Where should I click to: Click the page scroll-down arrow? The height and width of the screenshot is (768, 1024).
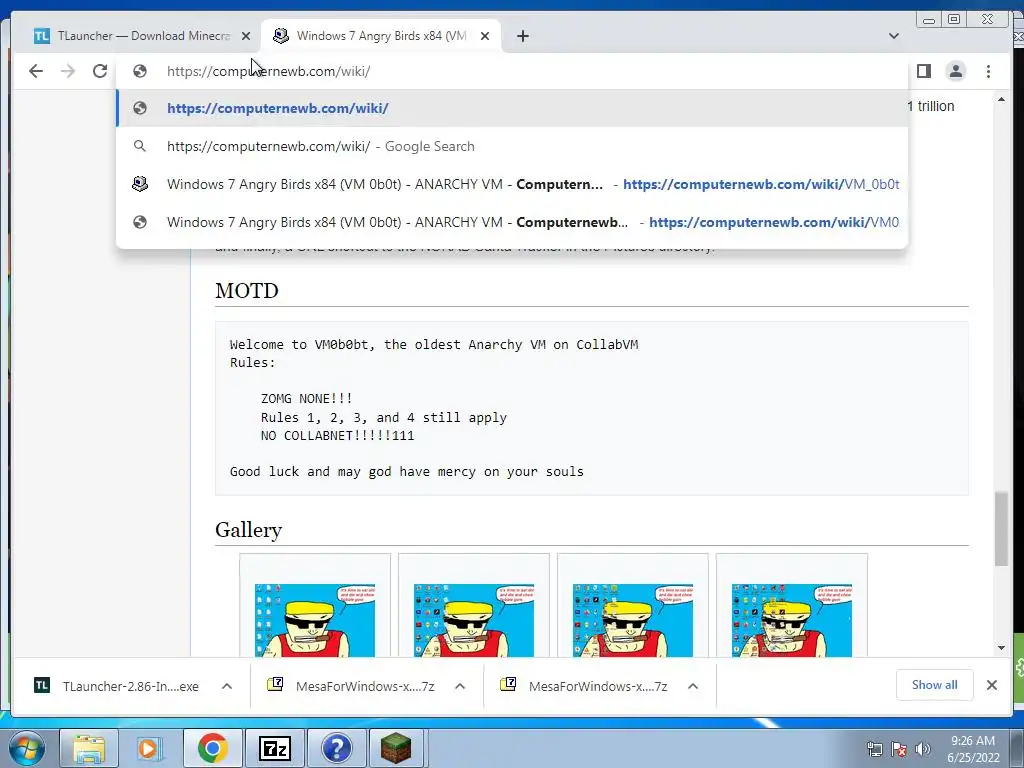1001,648
